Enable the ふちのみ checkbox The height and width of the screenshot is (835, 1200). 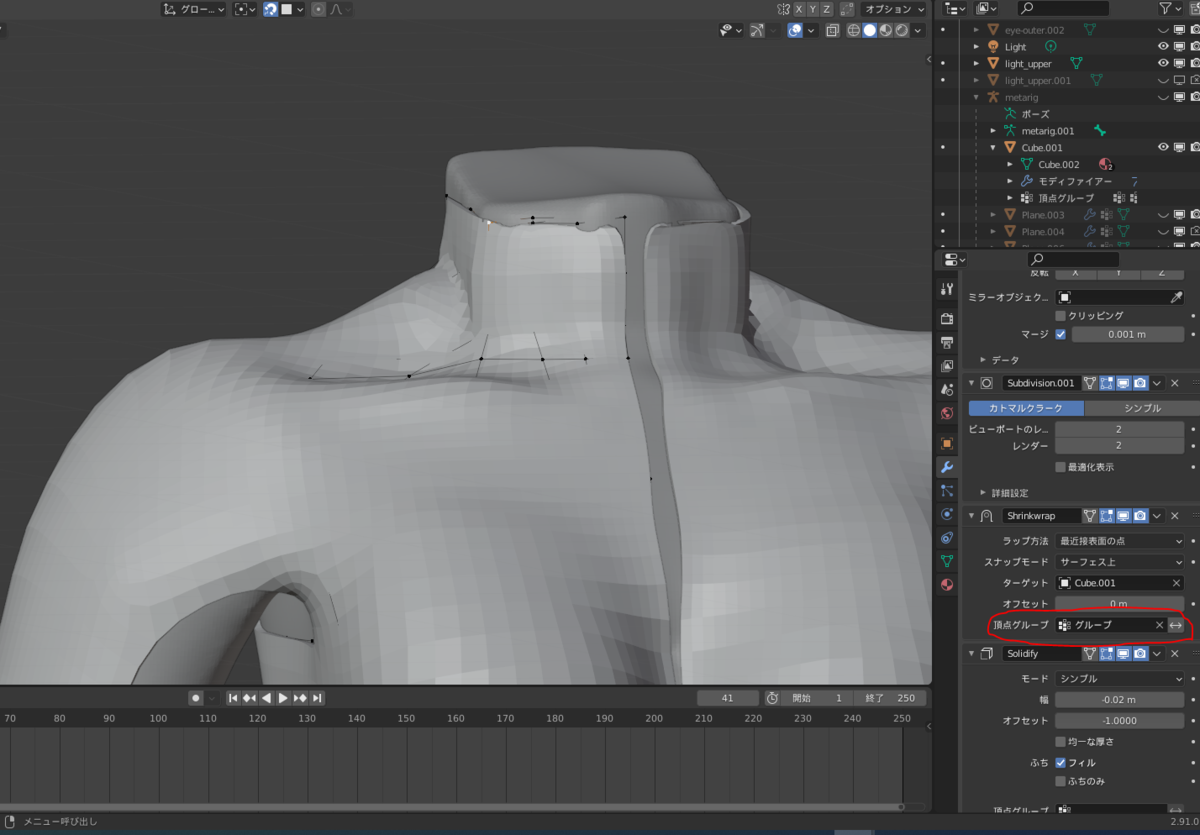1060,781
